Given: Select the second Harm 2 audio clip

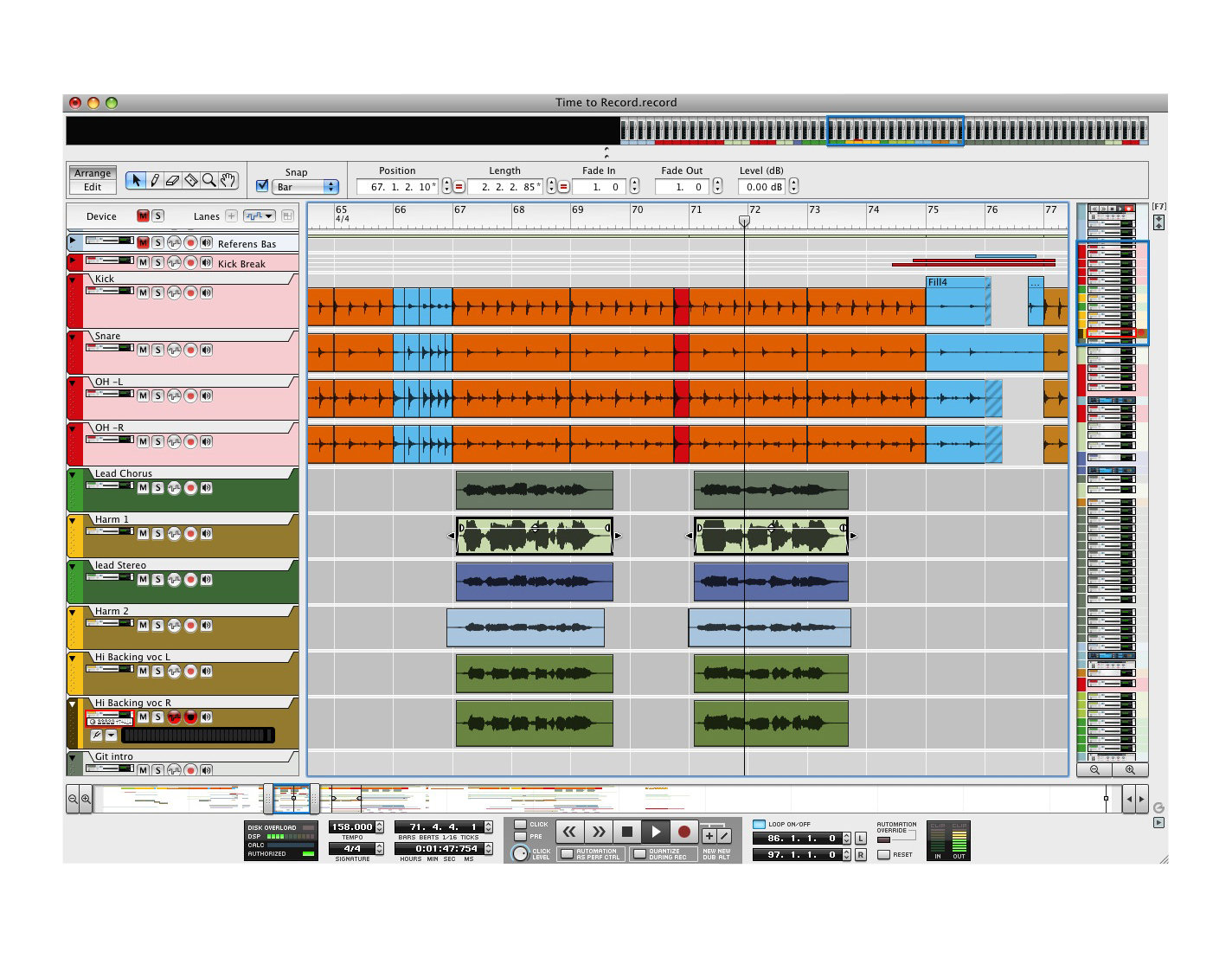Looking at the screenshot, I should click(769, 627).
